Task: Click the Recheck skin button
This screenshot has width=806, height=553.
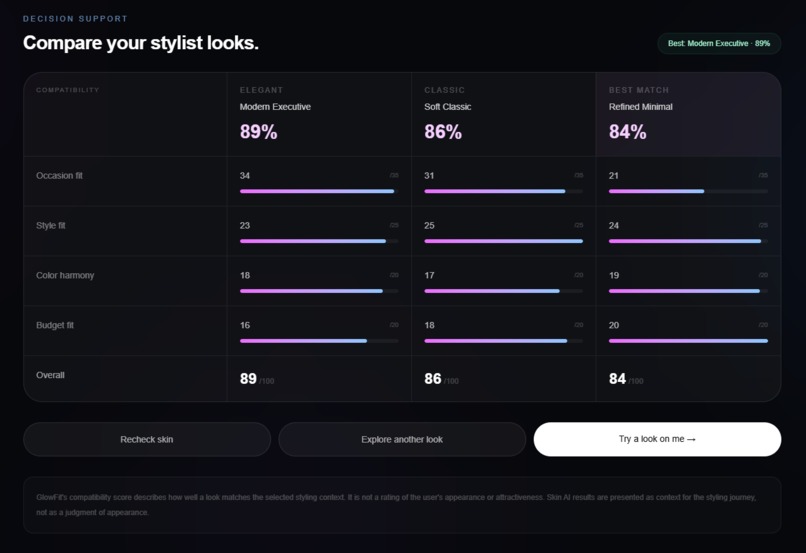Action: (x=147, y=439)
